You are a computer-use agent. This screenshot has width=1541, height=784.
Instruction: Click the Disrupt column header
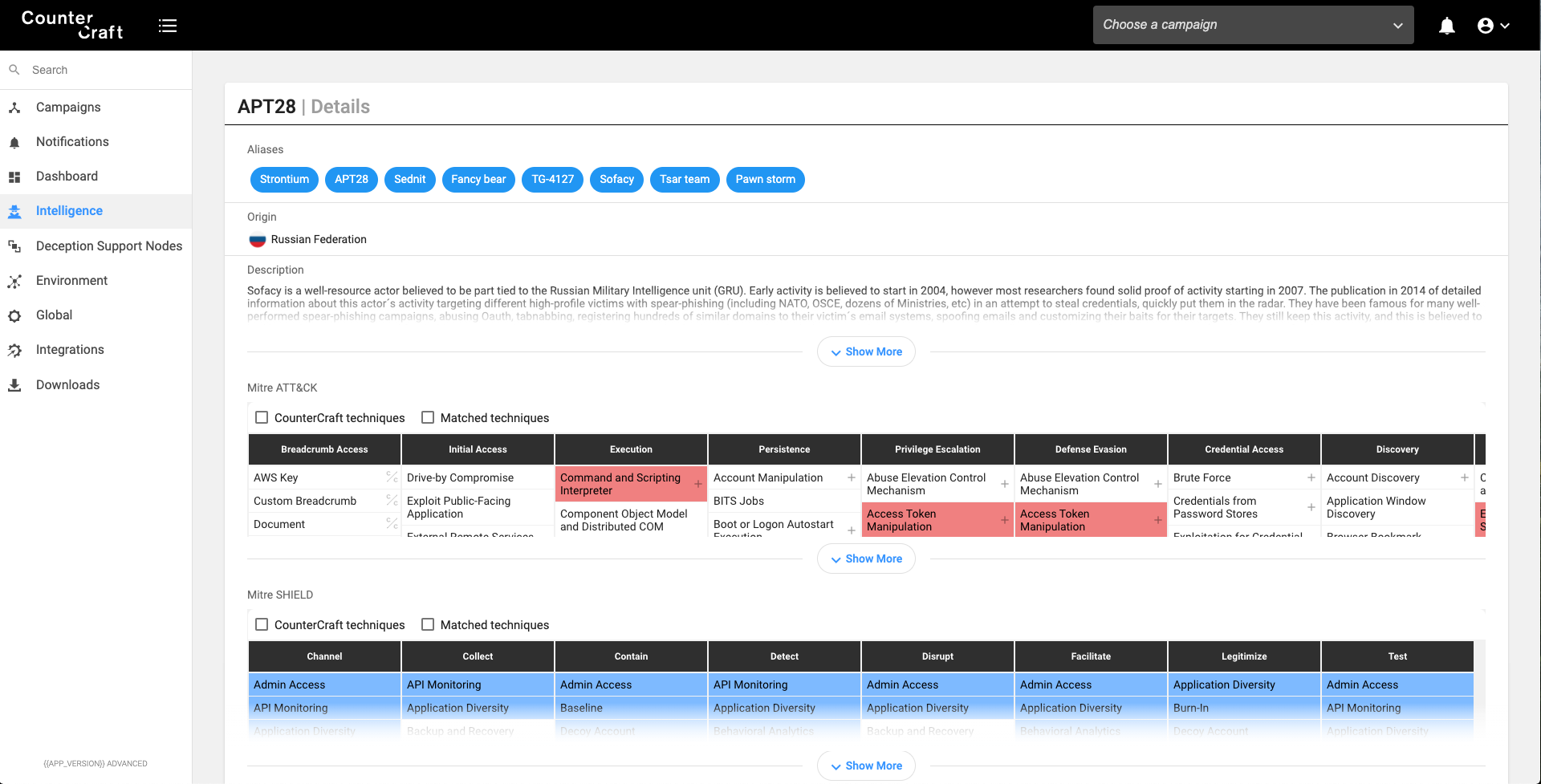(937, 656)
